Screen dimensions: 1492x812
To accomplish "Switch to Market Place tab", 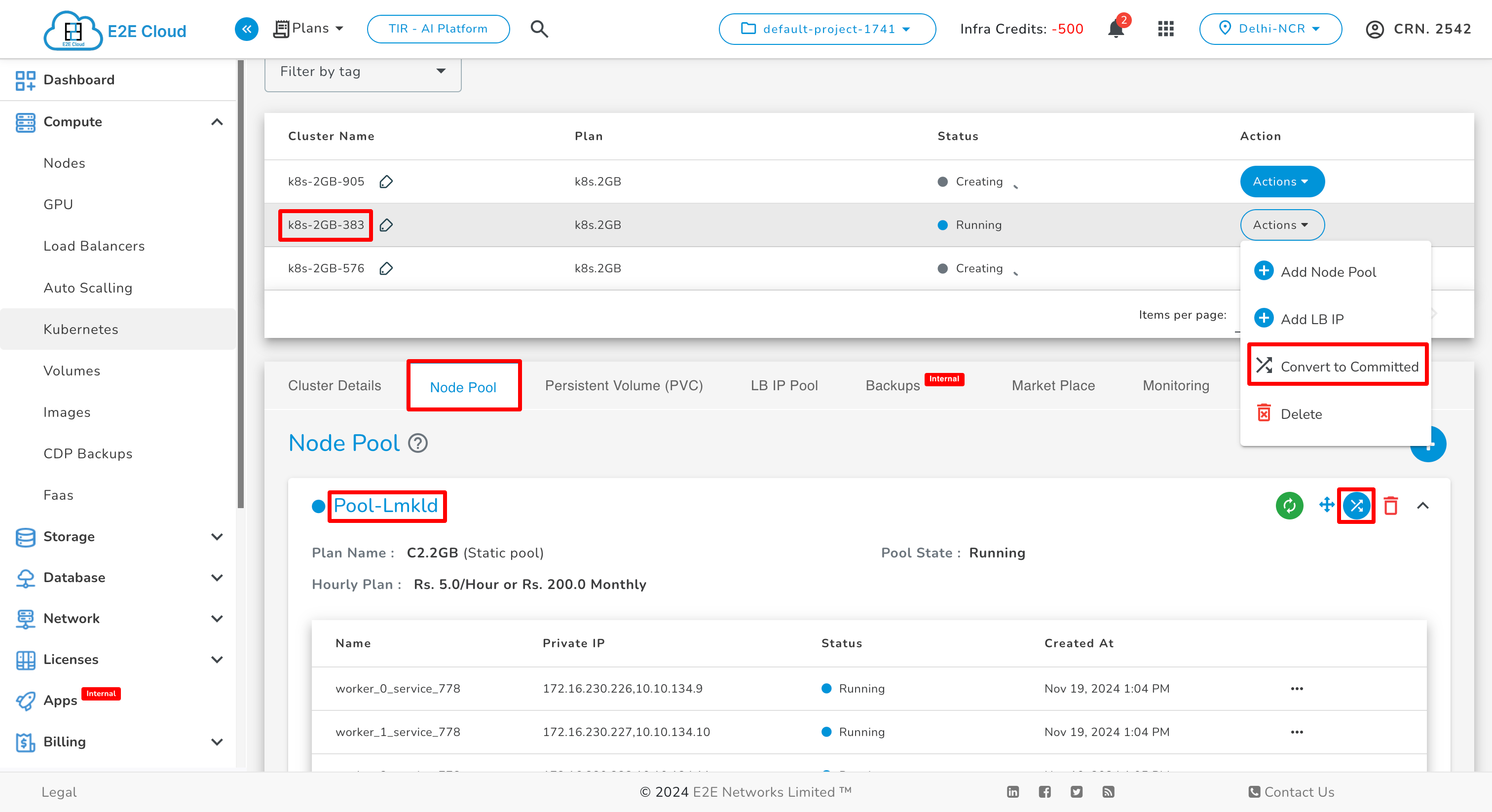I will pos(1053,386).
